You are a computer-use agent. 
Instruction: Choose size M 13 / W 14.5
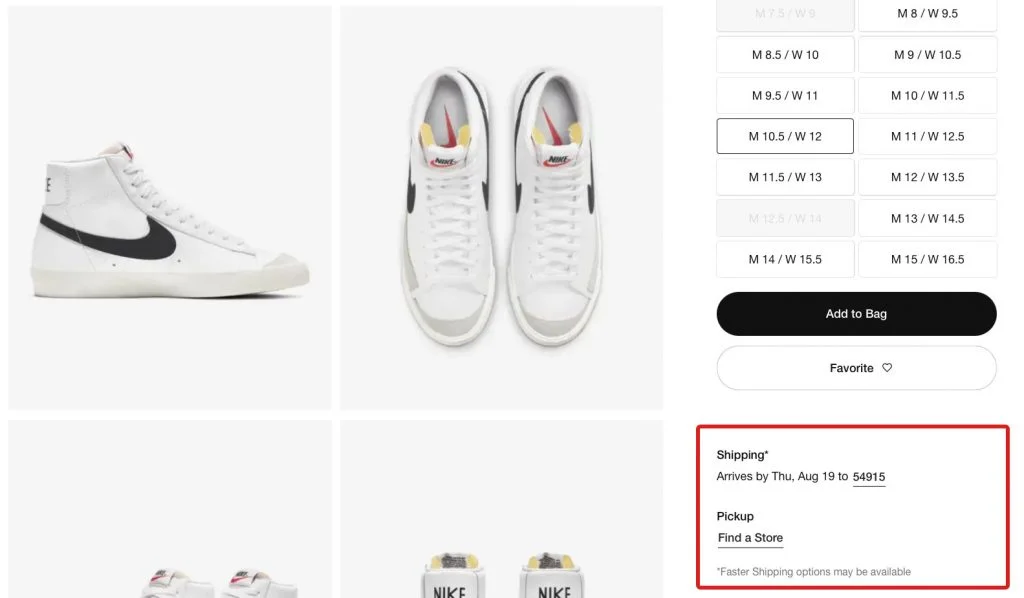(x=927, y=218)
